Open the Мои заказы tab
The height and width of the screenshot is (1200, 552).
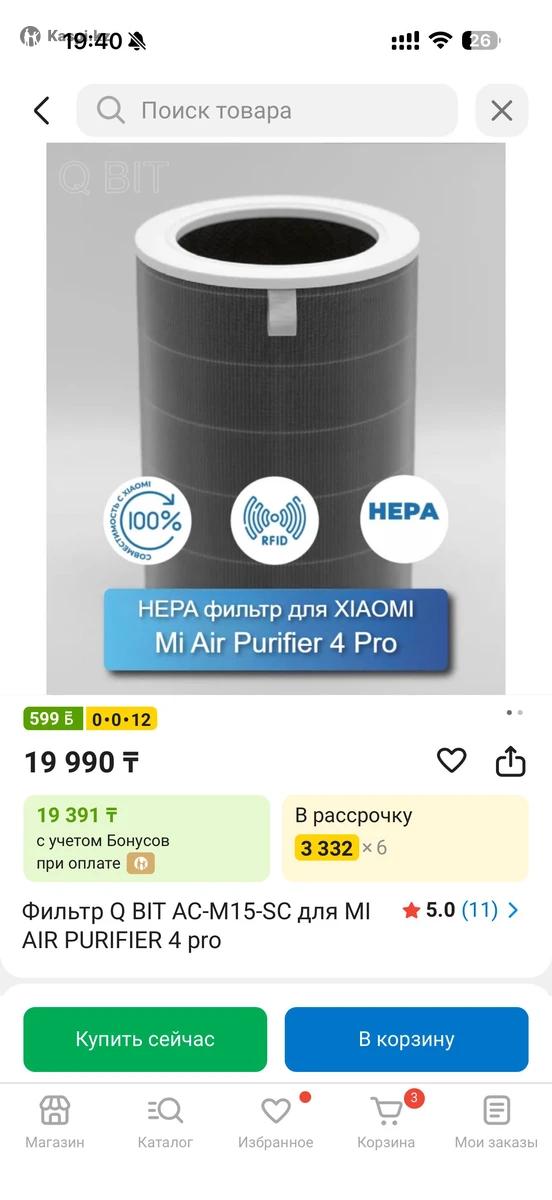tap(496, 1122)
